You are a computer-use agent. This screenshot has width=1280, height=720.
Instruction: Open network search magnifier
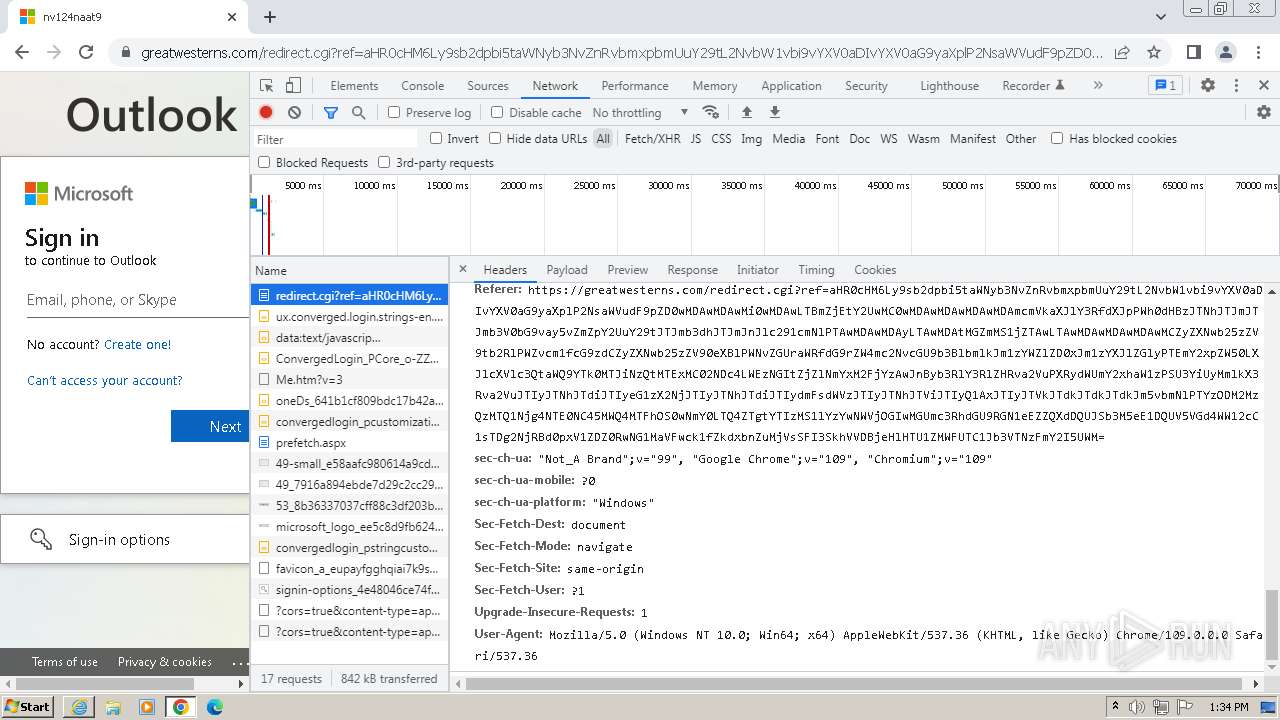[x=358, y=113]
